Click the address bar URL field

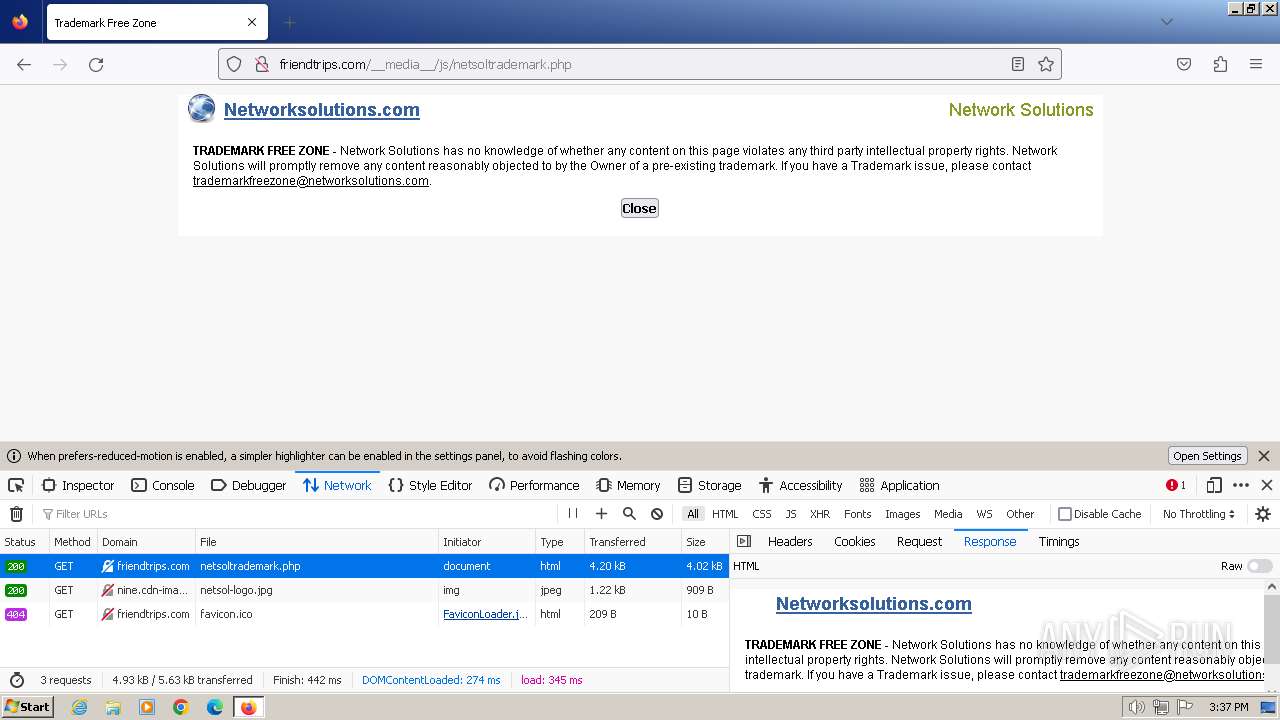click(x=640, y=64)
